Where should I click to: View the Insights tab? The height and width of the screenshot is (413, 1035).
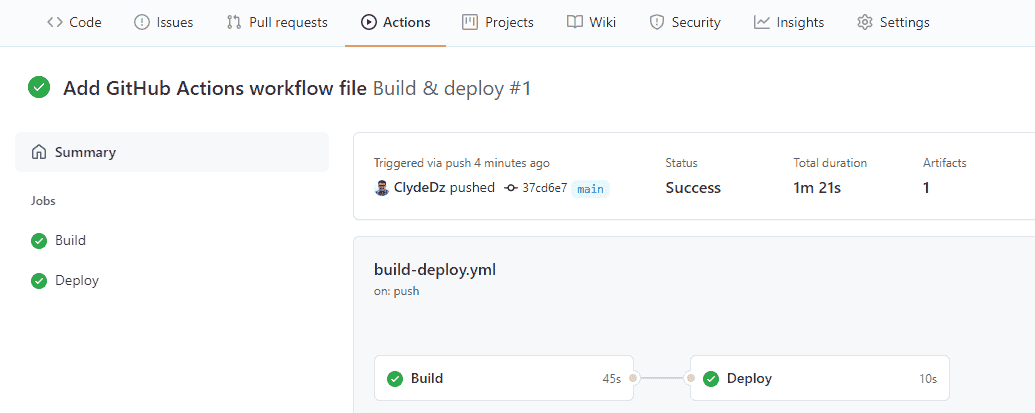[x=789, y=22]
